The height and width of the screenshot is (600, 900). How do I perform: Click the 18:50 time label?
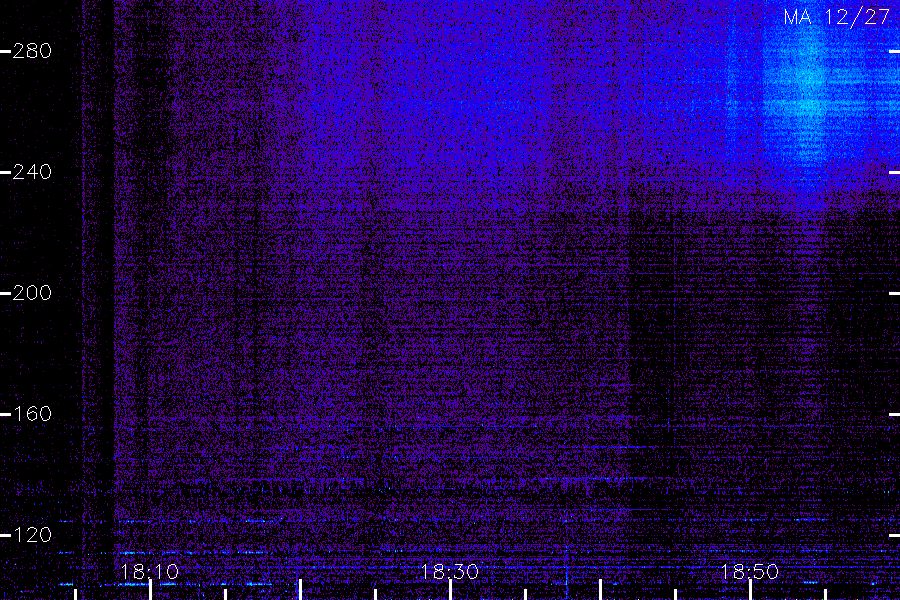coord(750,572)
